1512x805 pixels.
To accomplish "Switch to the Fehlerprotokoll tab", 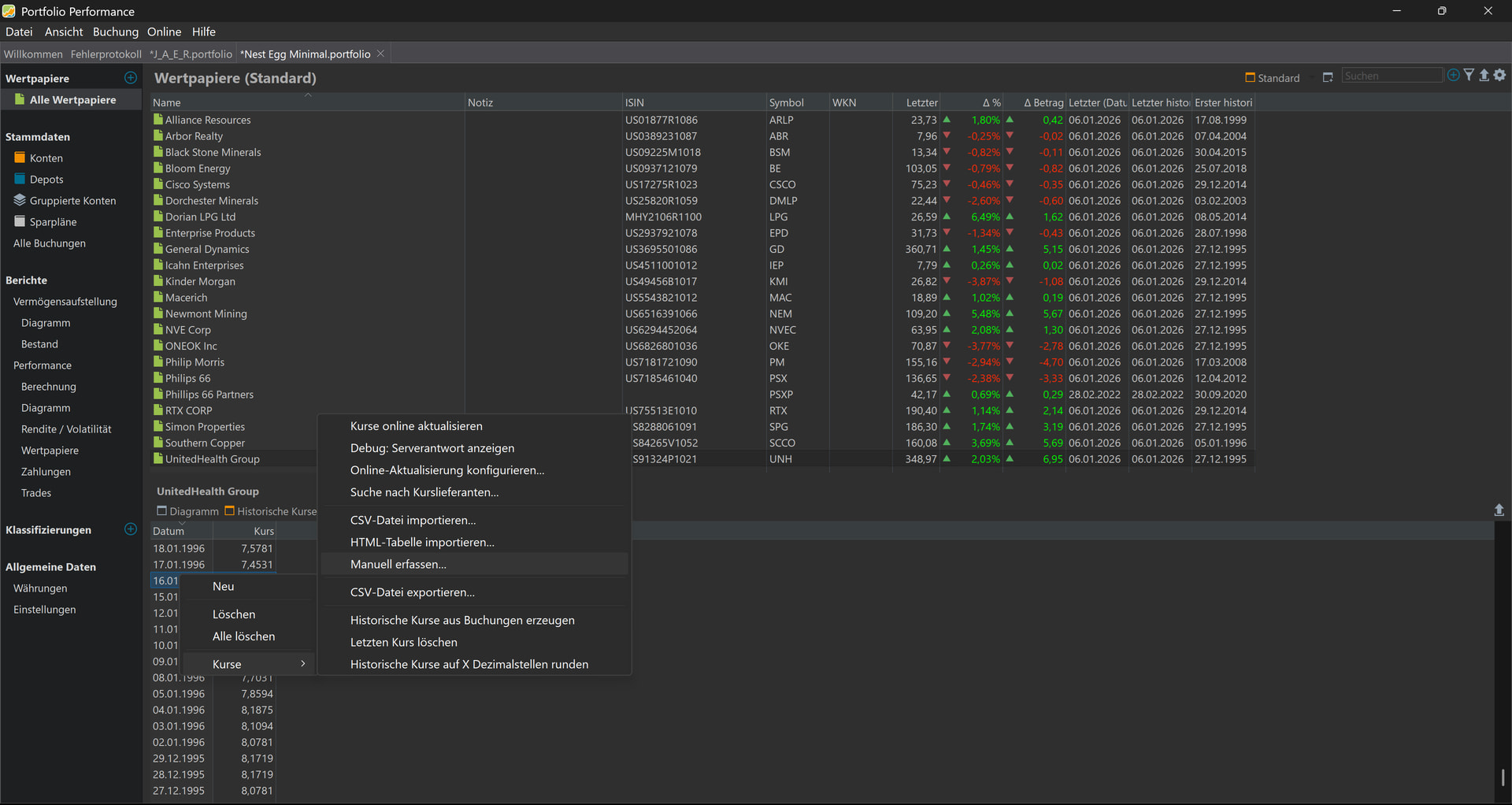I will (x=106, y=54).
